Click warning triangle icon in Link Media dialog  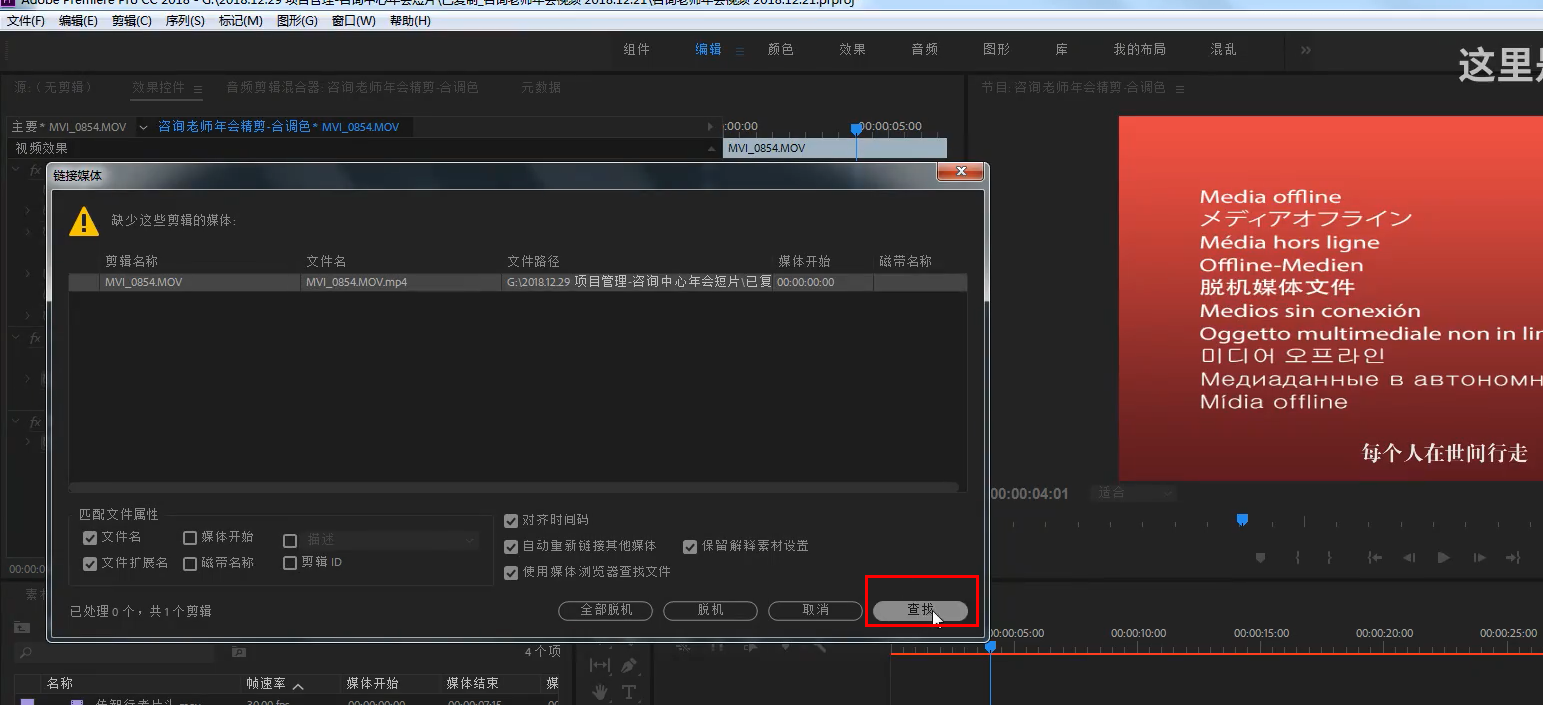coord(84,221)
